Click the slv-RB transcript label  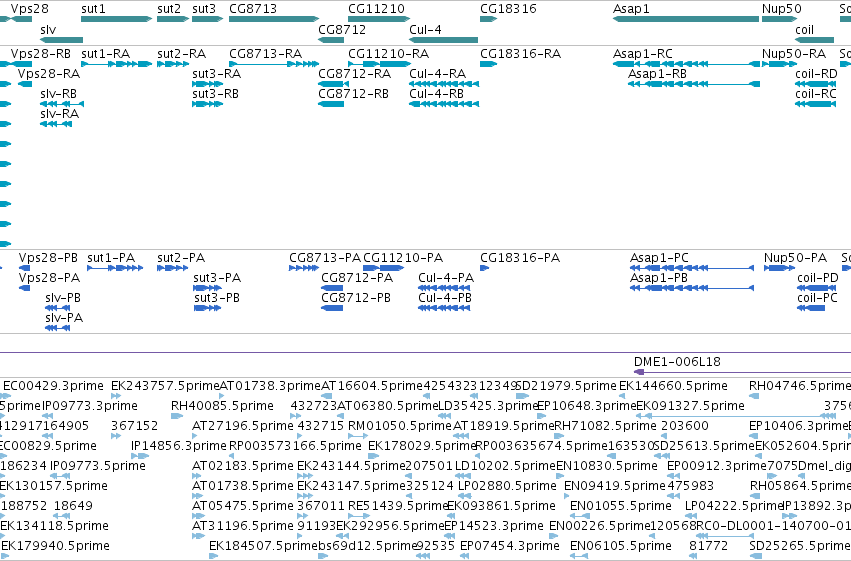58,94
